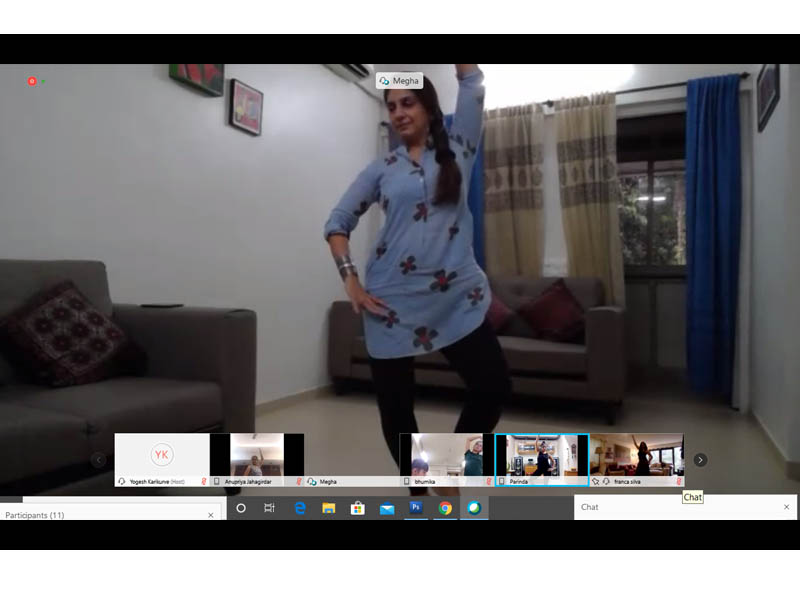Click the Megha speaker name label
This screenshot has width=800, height=600.
399,81
